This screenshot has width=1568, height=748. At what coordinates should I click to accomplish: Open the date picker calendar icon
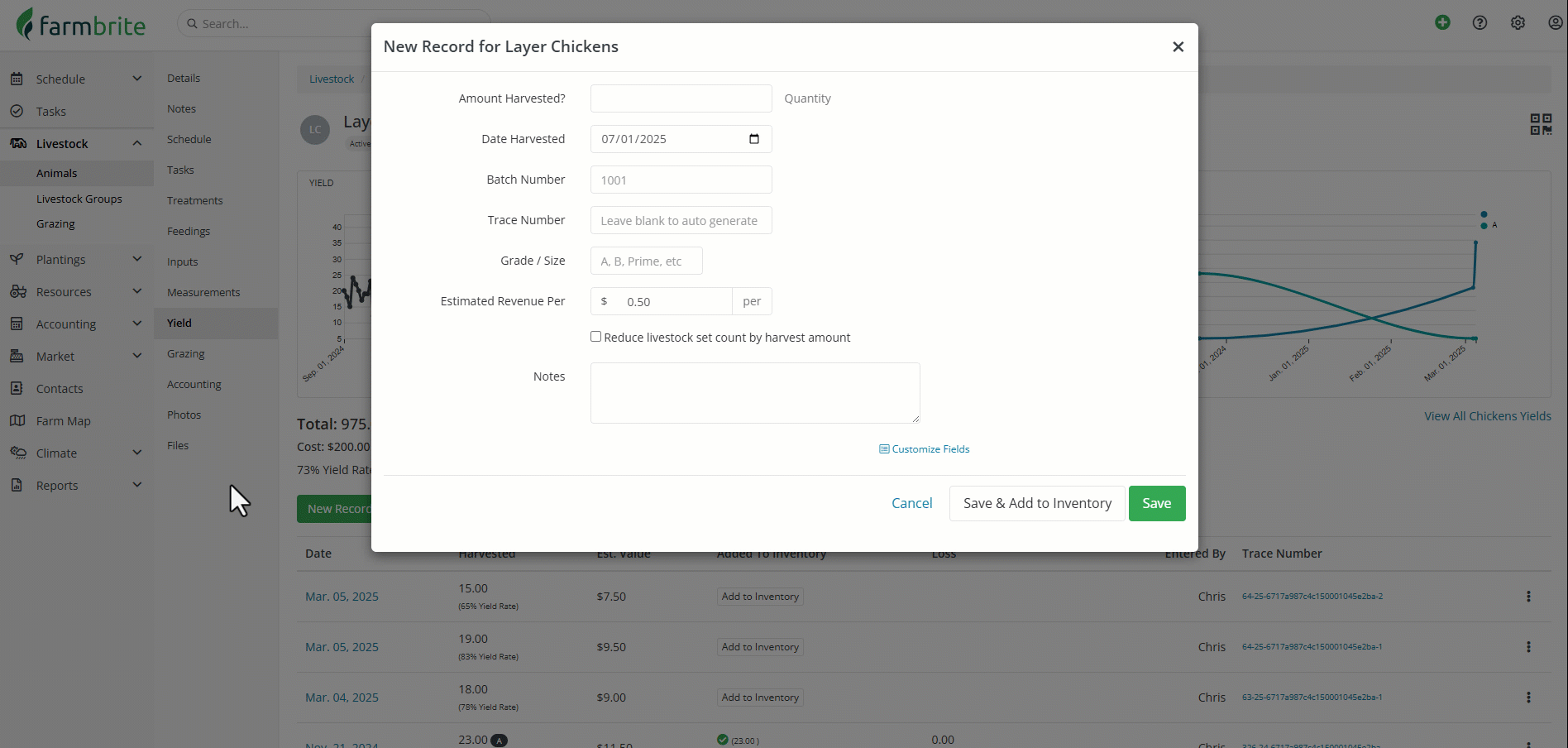click(754, 139)
